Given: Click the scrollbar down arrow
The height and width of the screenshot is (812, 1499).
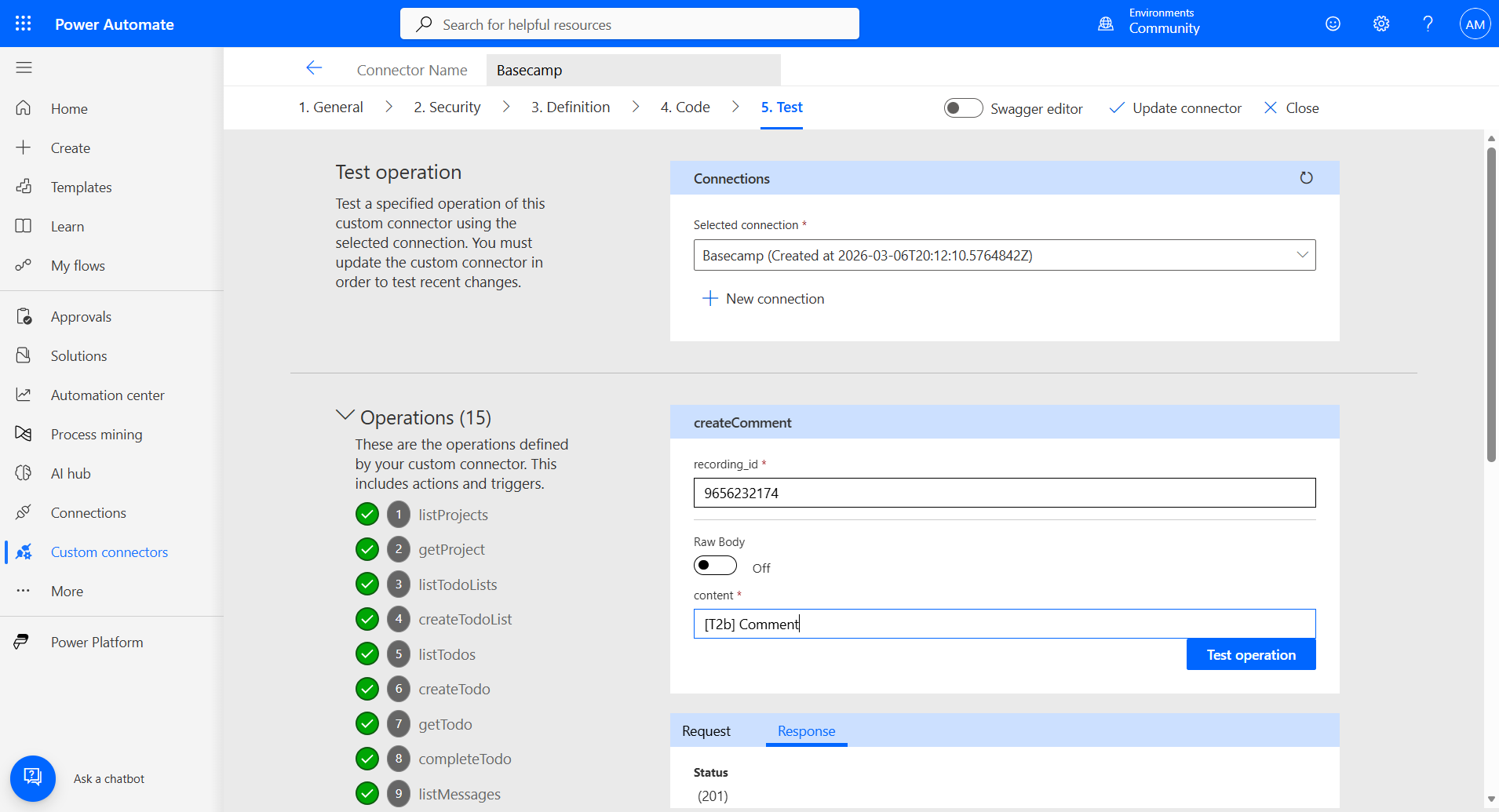Looking at the screenshot, I should (1491, 799).
